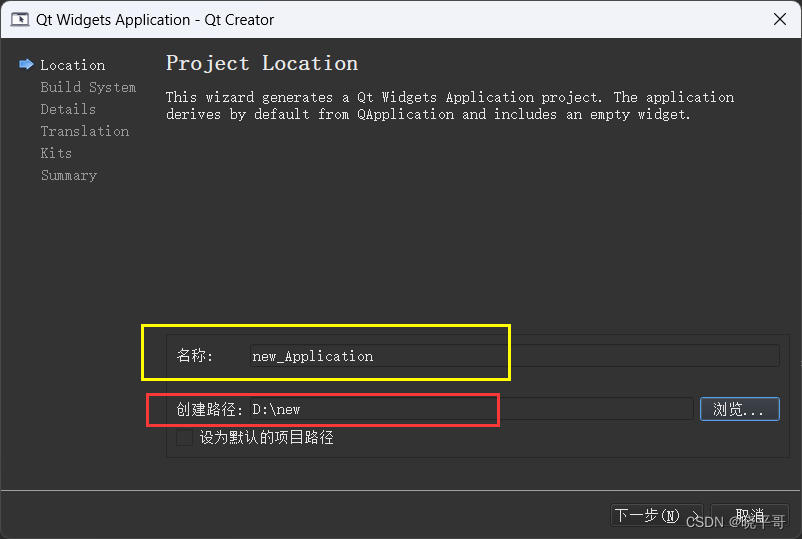802x539 pixels.
Task: Open the Summary step in sidebar
Action: tap(69, 175)
